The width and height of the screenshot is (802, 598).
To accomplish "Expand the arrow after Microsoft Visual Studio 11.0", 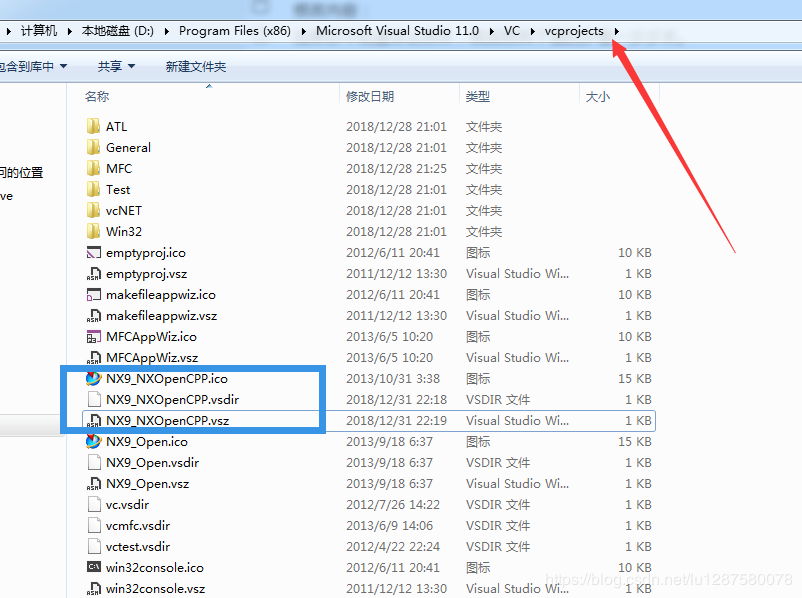I will point(491,31).
